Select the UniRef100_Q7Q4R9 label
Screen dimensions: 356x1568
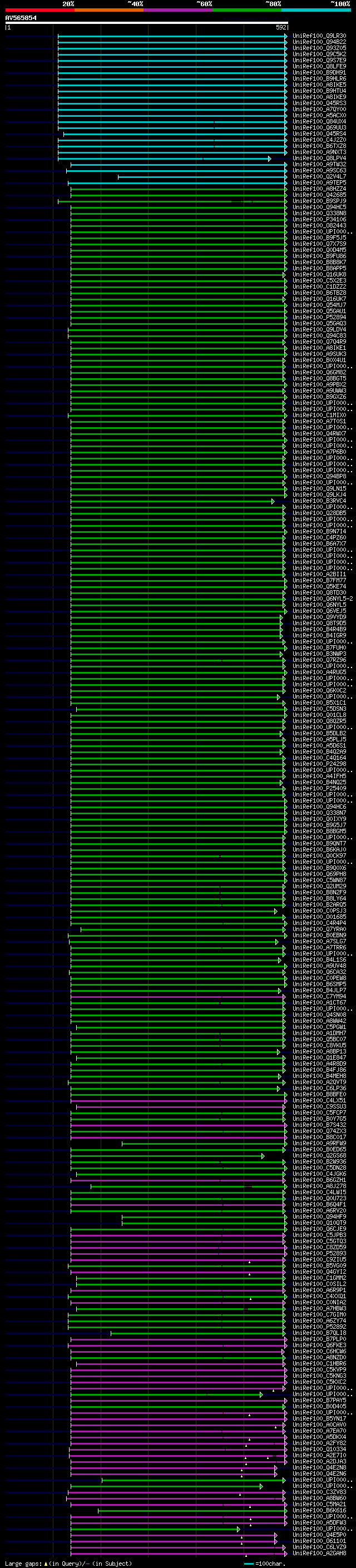[319, 342]
